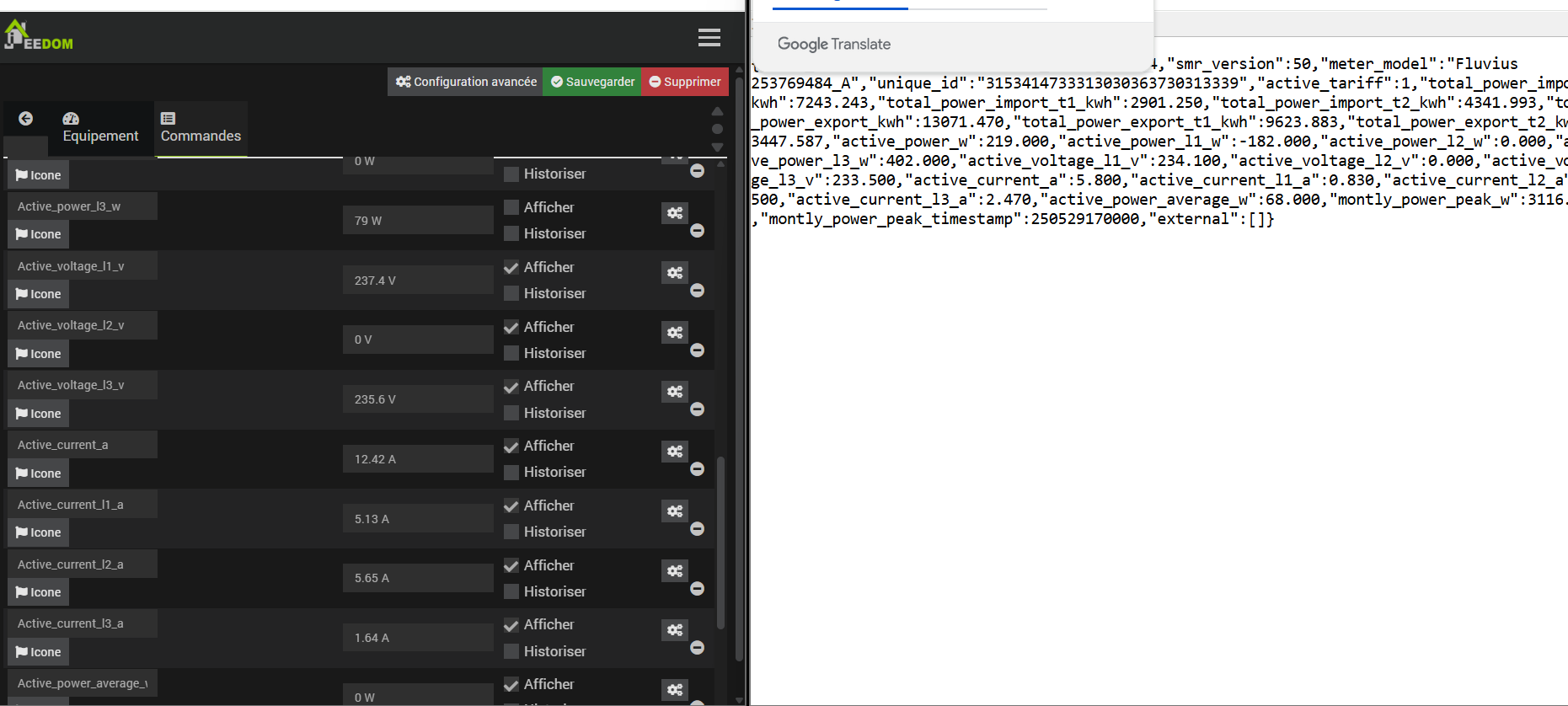Edit the Active_voltage_l2_v command name field
1568x706 pixels.
83,325
